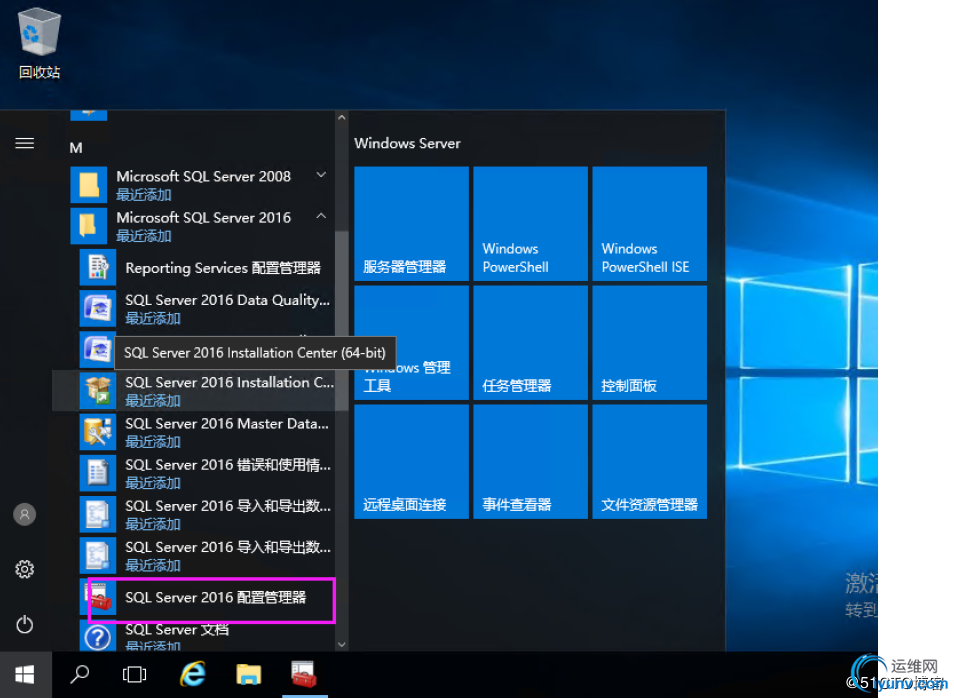This screenshot has height=700, width=954.
Task: Collapse the Microsoft SQL Server 2016 group chevron
Action: click(x=321, y=216)
